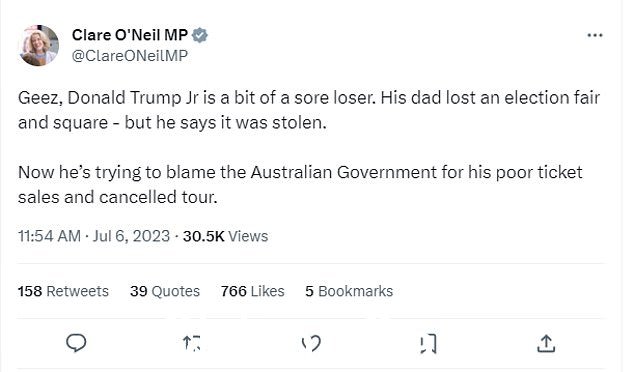Visit the @ClareONeilMP handle link
Viewport: 634px width, 372px height.
click(x=130, y=56)
